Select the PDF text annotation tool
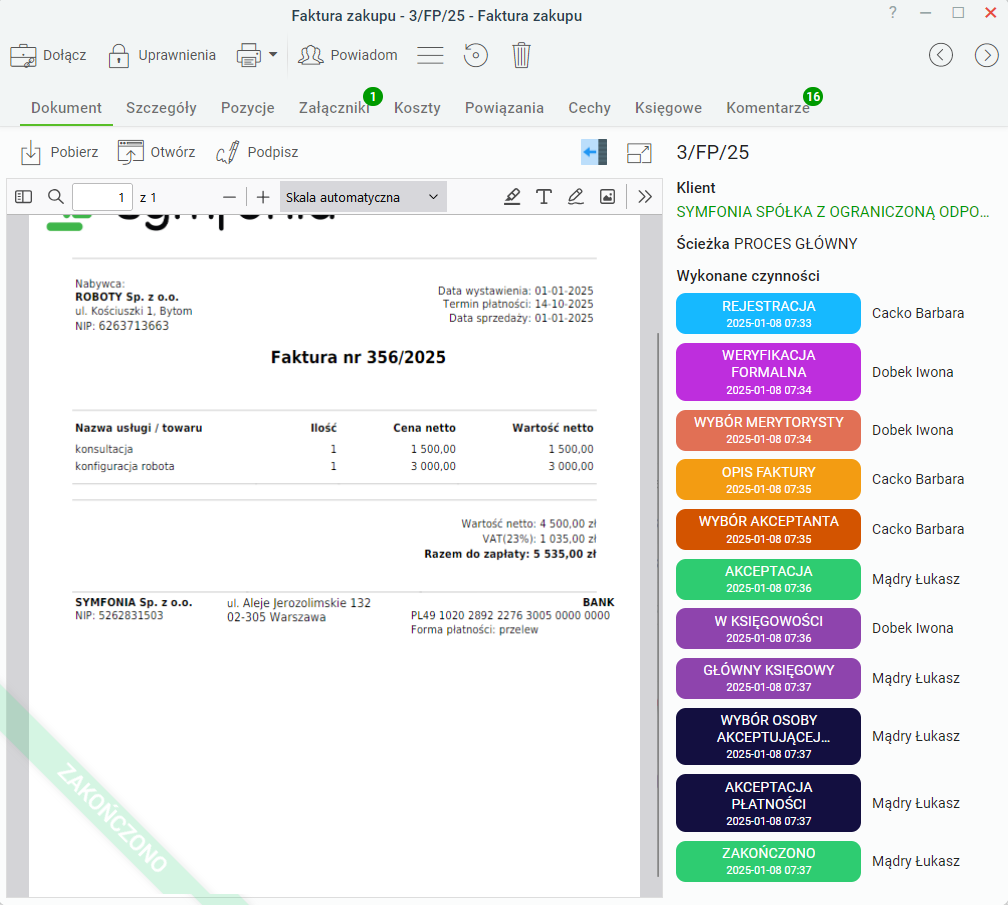The image size is (1008, 905). pos(544,197)
